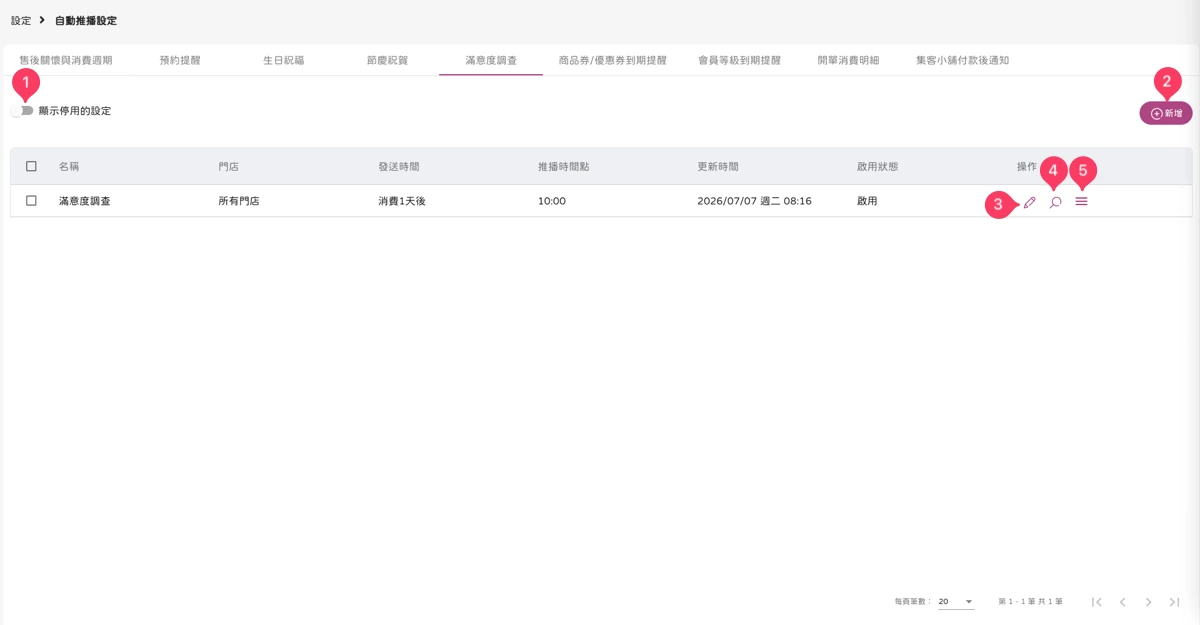The height and width of the screenshot is (625, 1200).
Task: Click the 推播時間點 column header
Action: tap(564, 167)
